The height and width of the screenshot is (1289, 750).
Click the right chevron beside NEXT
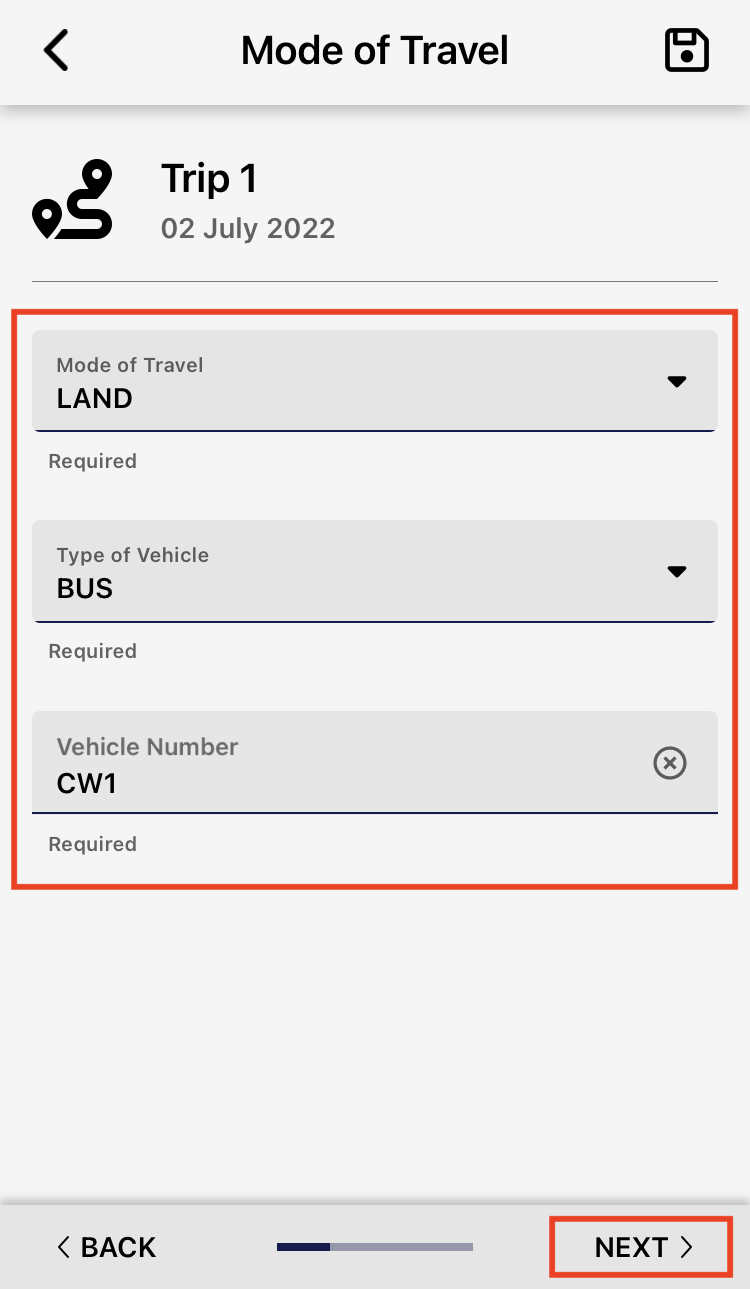(686, 1247)
